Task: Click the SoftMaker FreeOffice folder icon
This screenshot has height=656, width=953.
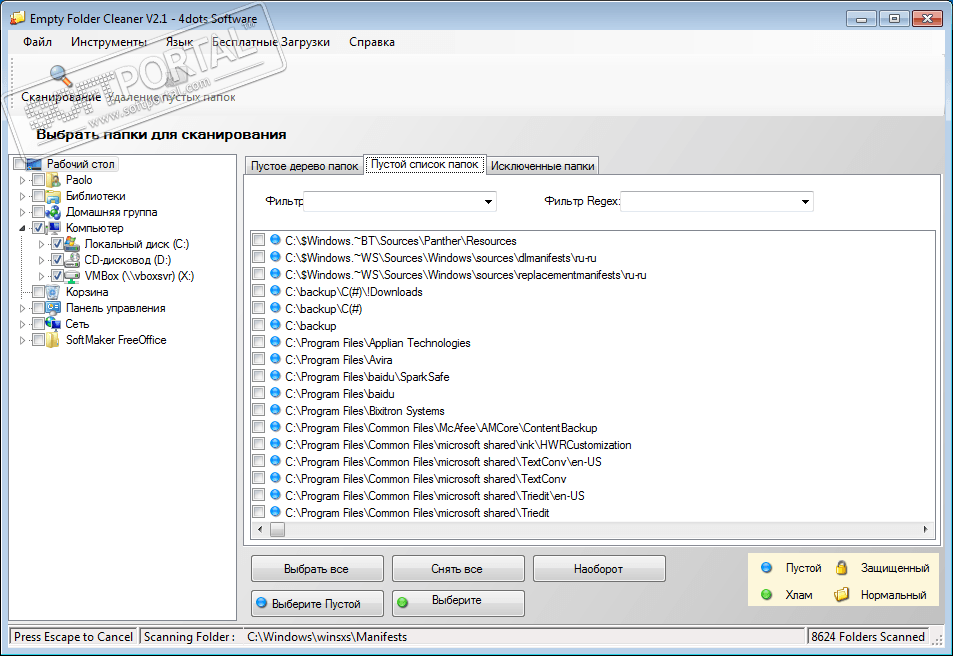Action: pos(54,340)
